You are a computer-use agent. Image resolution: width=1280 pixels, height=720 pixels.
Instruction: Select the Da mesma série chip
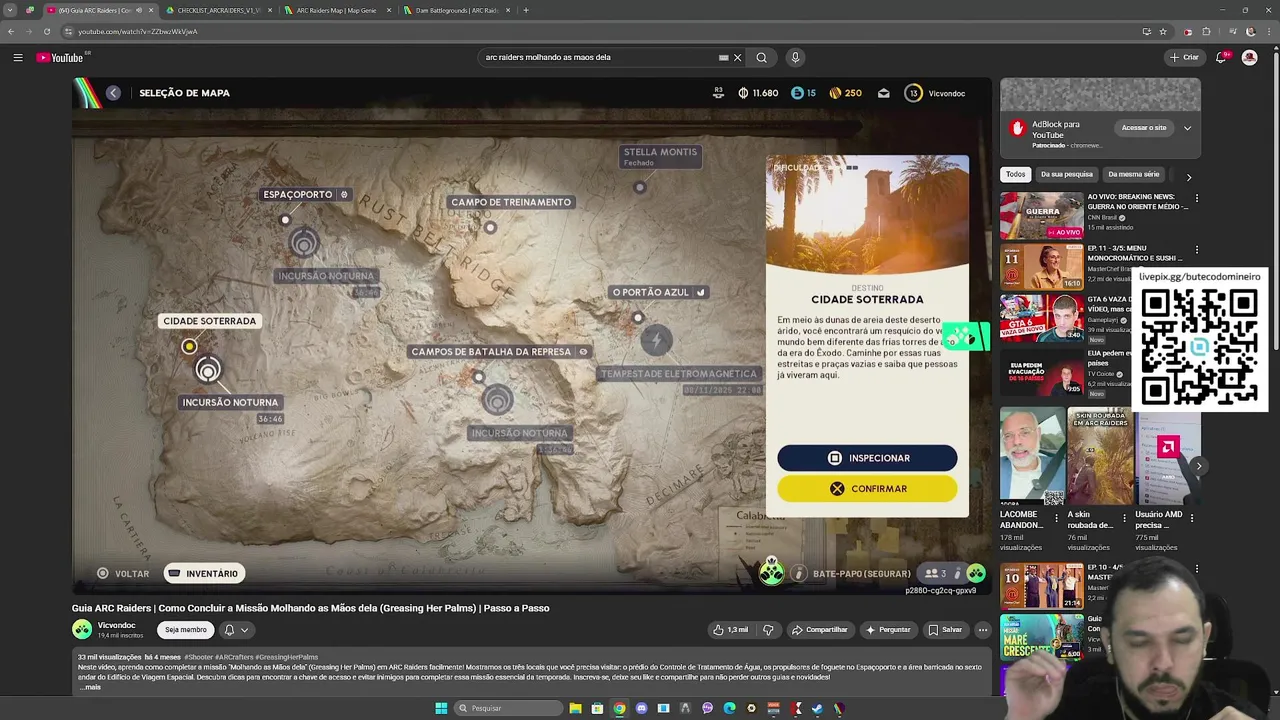pyautogui.click(x=1133, y=174)
